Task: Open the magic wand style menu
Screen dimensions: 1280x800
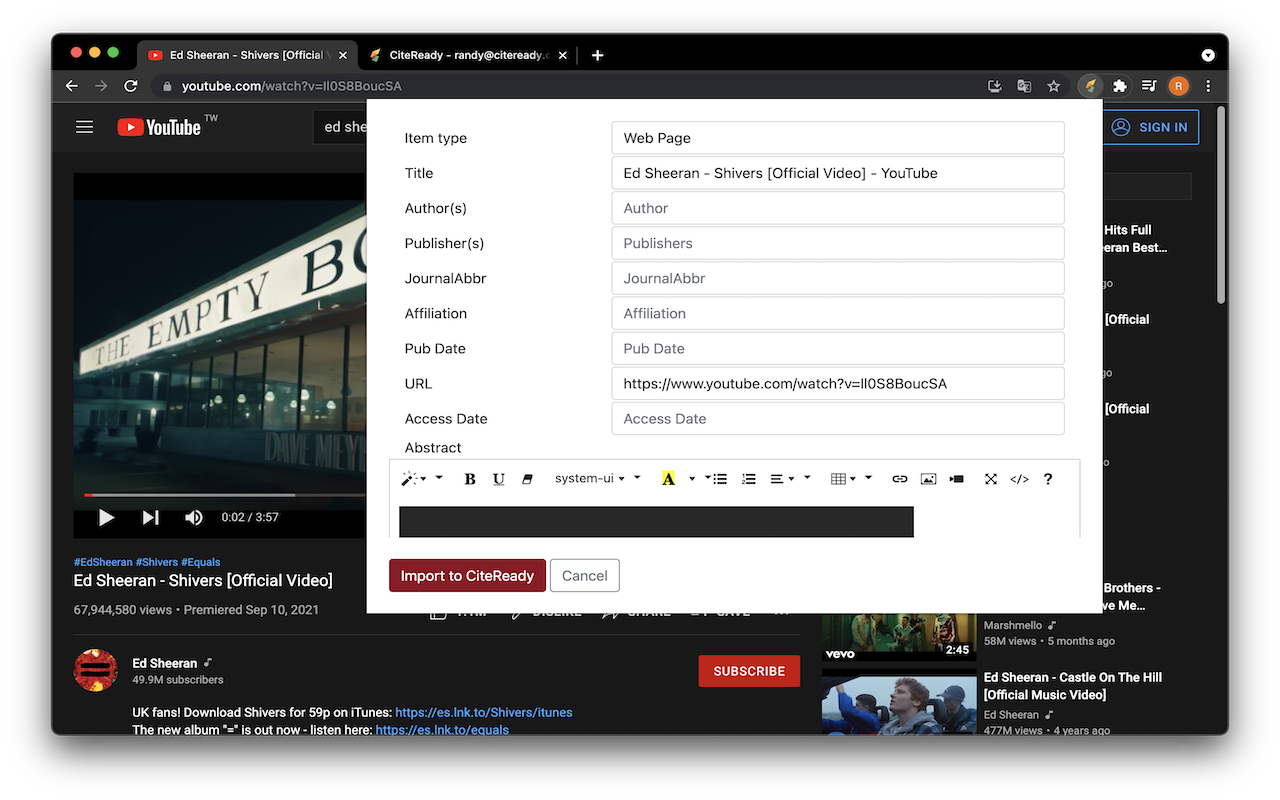Action: [x=414, y=479]
